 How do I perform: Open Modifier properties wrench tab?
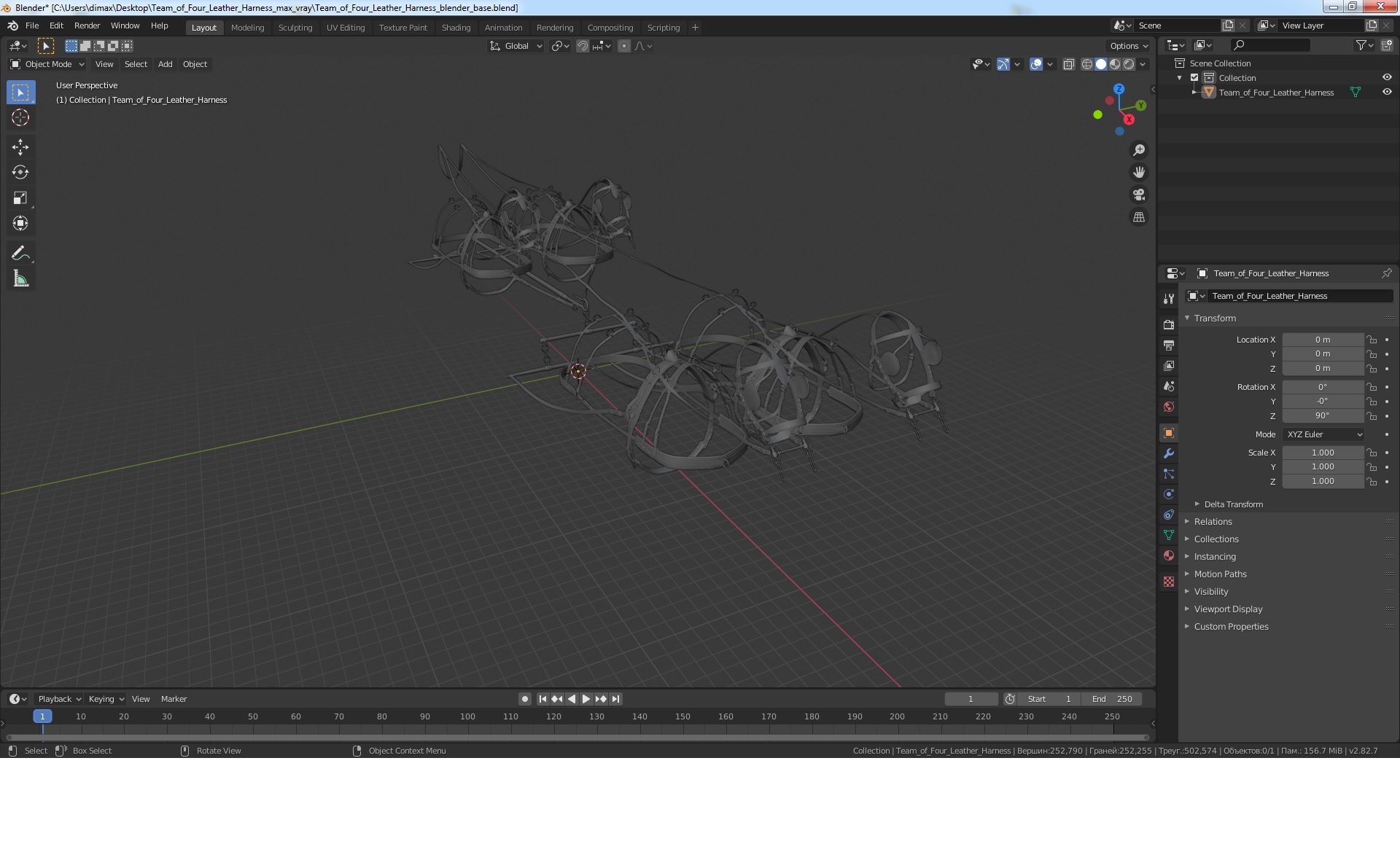[x=1169, y=453]
